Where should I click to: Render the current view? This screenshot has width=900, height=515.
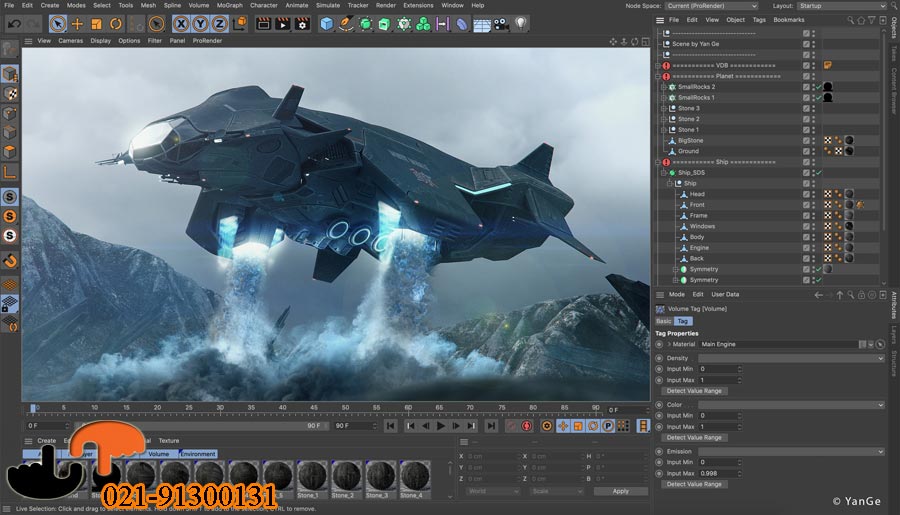click(x=263, y=24)
